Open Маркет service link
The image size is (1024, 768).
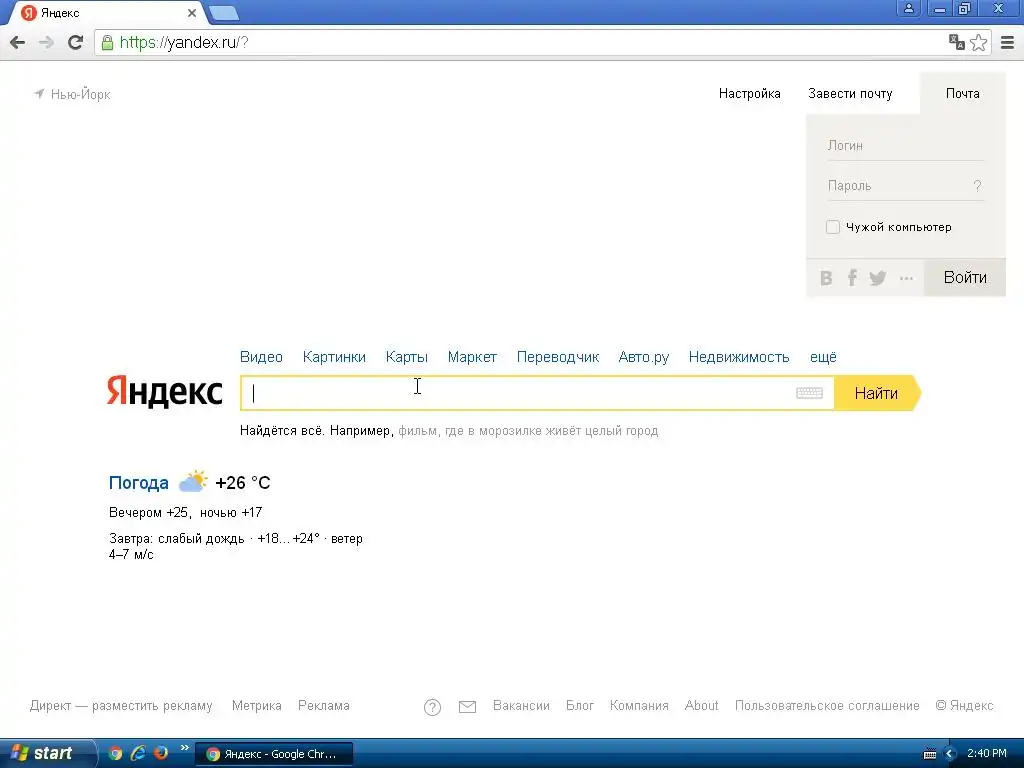click(x=472, y=357)
